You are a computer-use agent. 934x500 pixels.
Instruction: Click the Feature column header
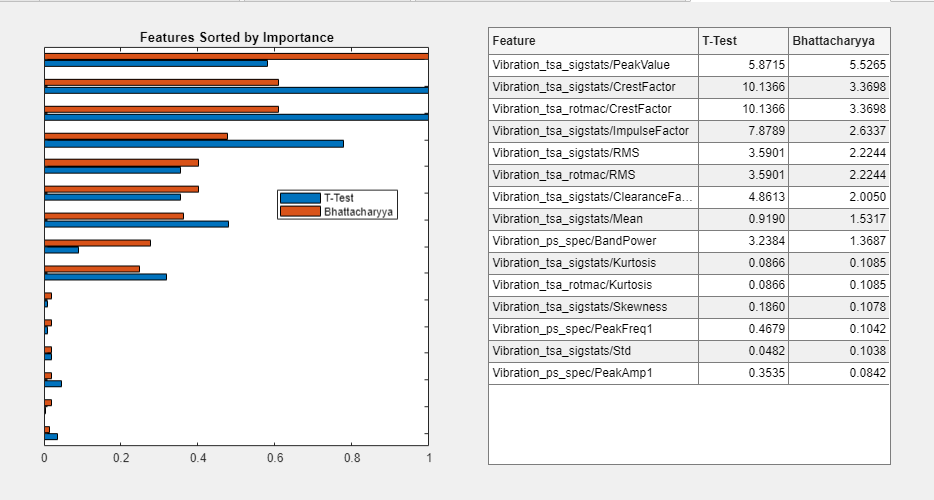[593, 41]
